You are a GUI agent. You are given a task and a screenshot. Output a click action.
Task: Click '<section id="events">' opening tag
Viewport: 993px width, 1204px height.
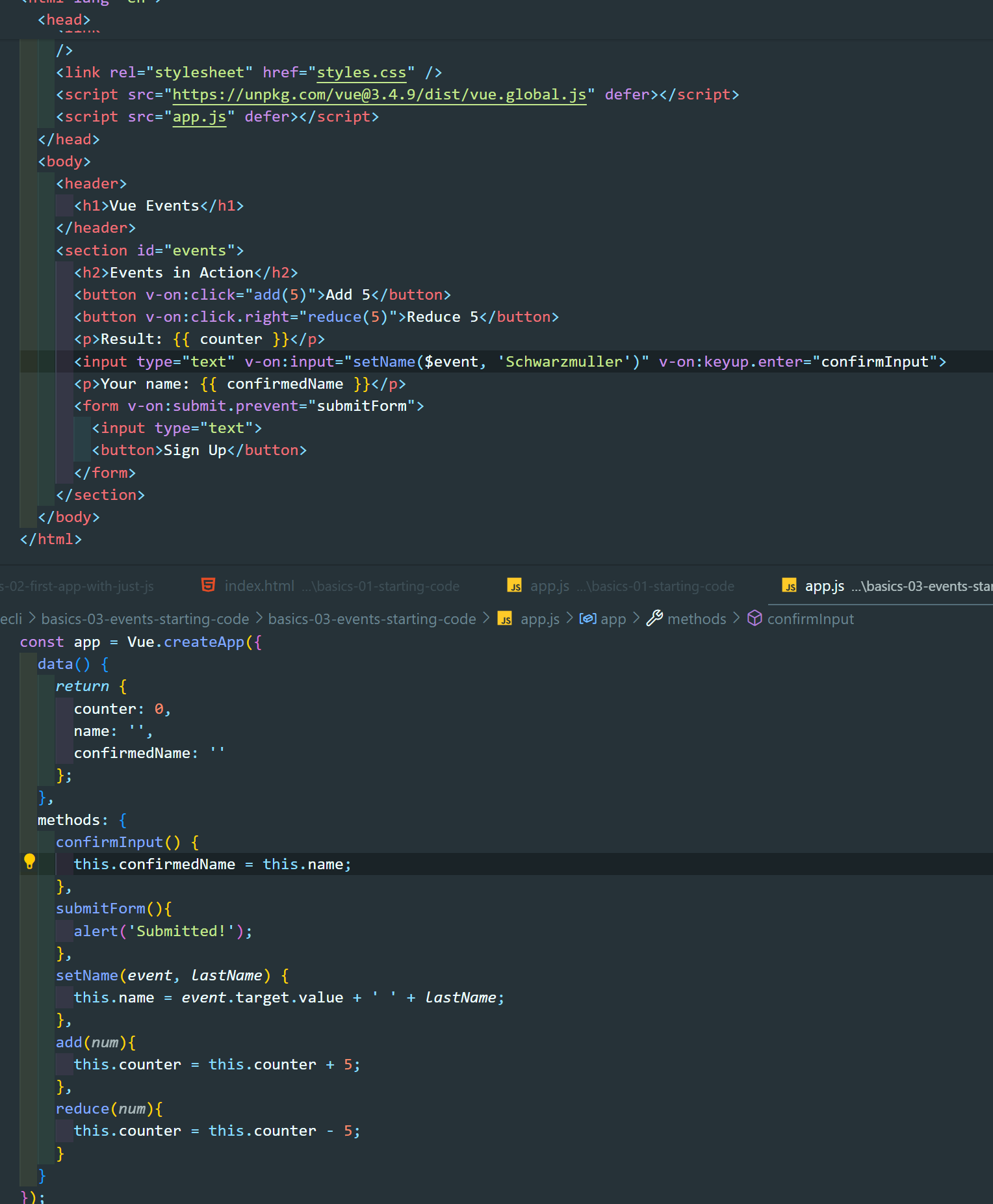pos(149,251)
